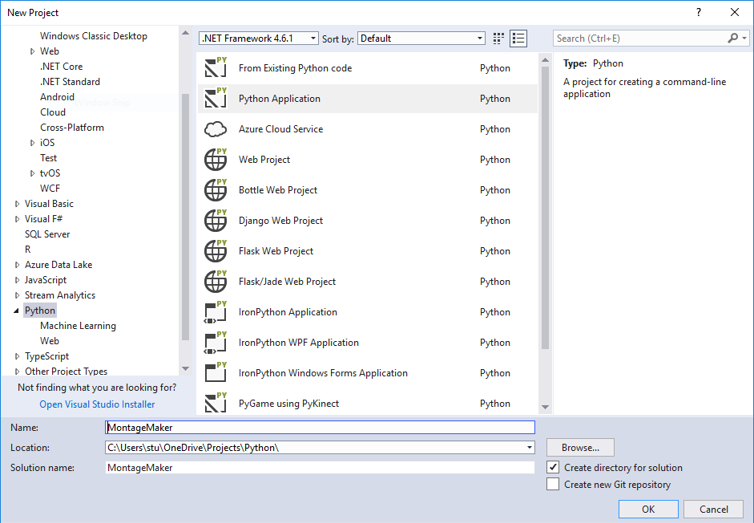The image size is (754, 523).
Task: Select the SQL Server category
Action: [47, 234]
